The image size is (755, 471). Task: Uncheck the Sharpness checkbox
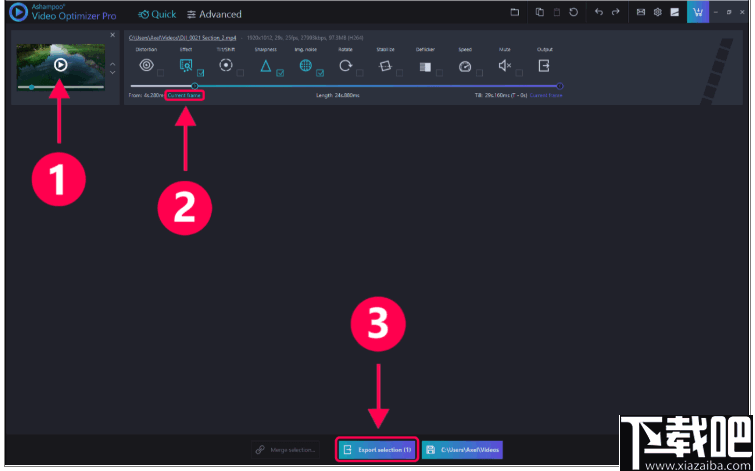pos(280,73)
